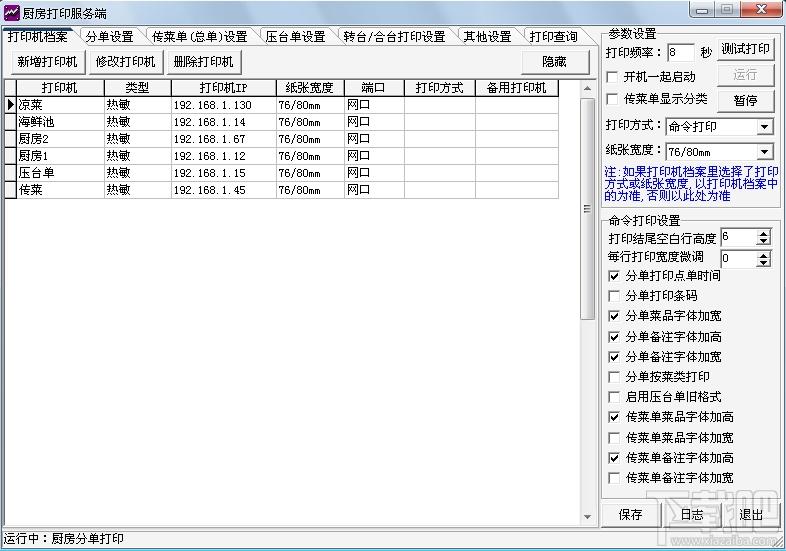786x551 pixels.
Task: Click 新增打印机 button
Action: click(48, 62)
